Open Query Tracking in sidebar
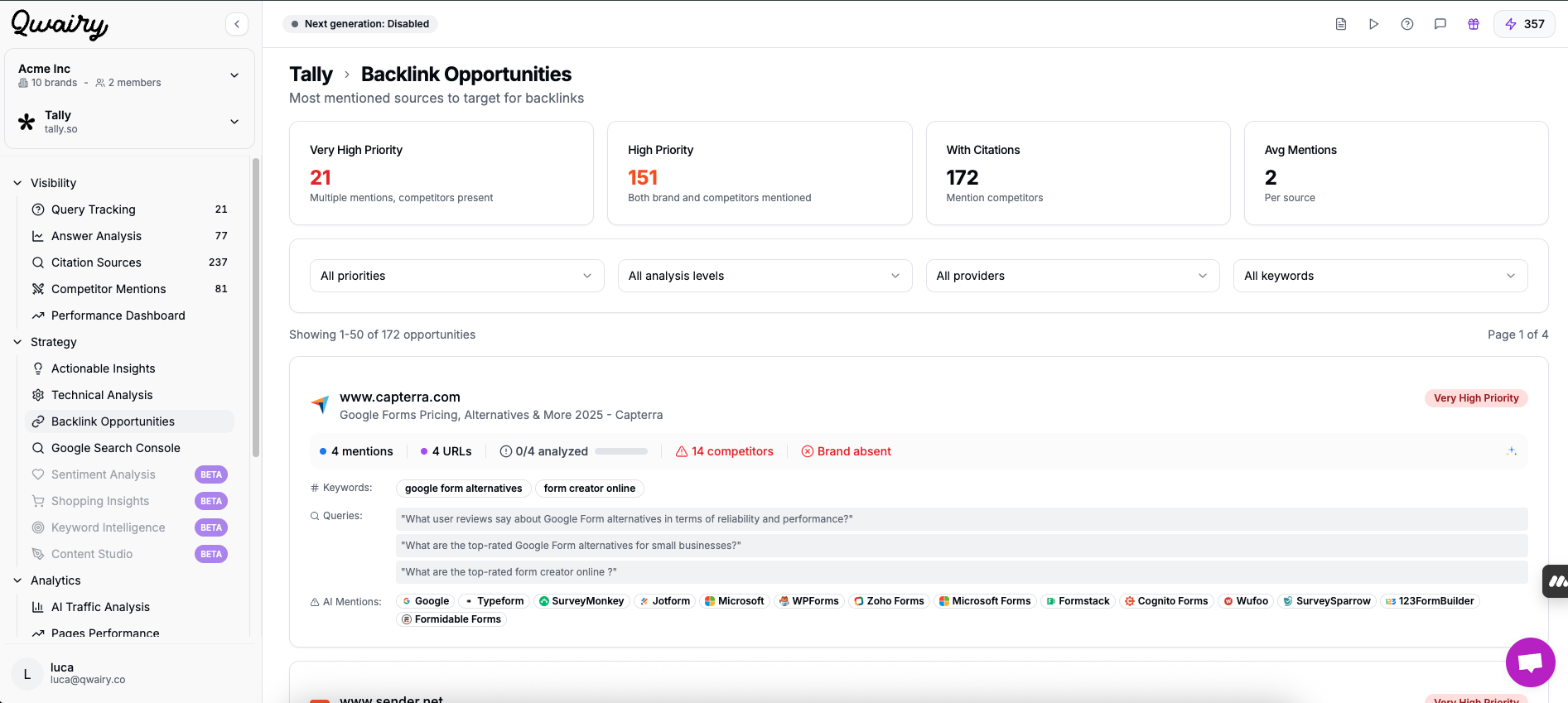 (x=129, y=209)
